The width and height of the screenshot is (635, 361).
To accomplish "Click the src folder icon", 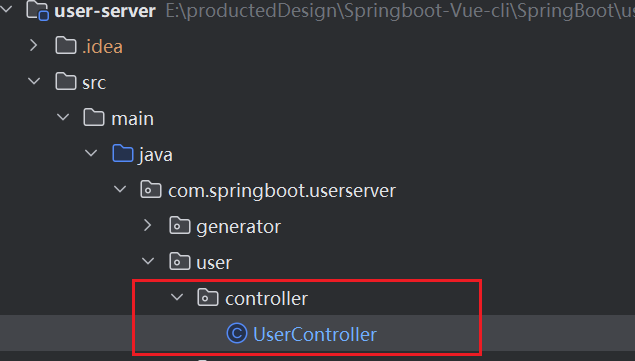I will coord(66,81).
